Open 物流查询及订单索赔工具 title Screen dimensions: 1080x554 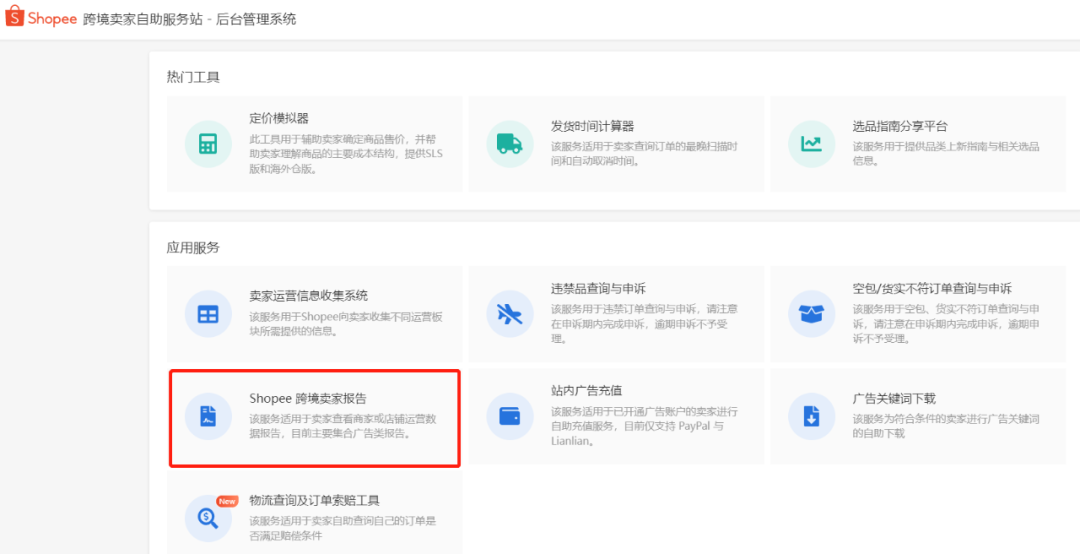[x=315, y=500]
